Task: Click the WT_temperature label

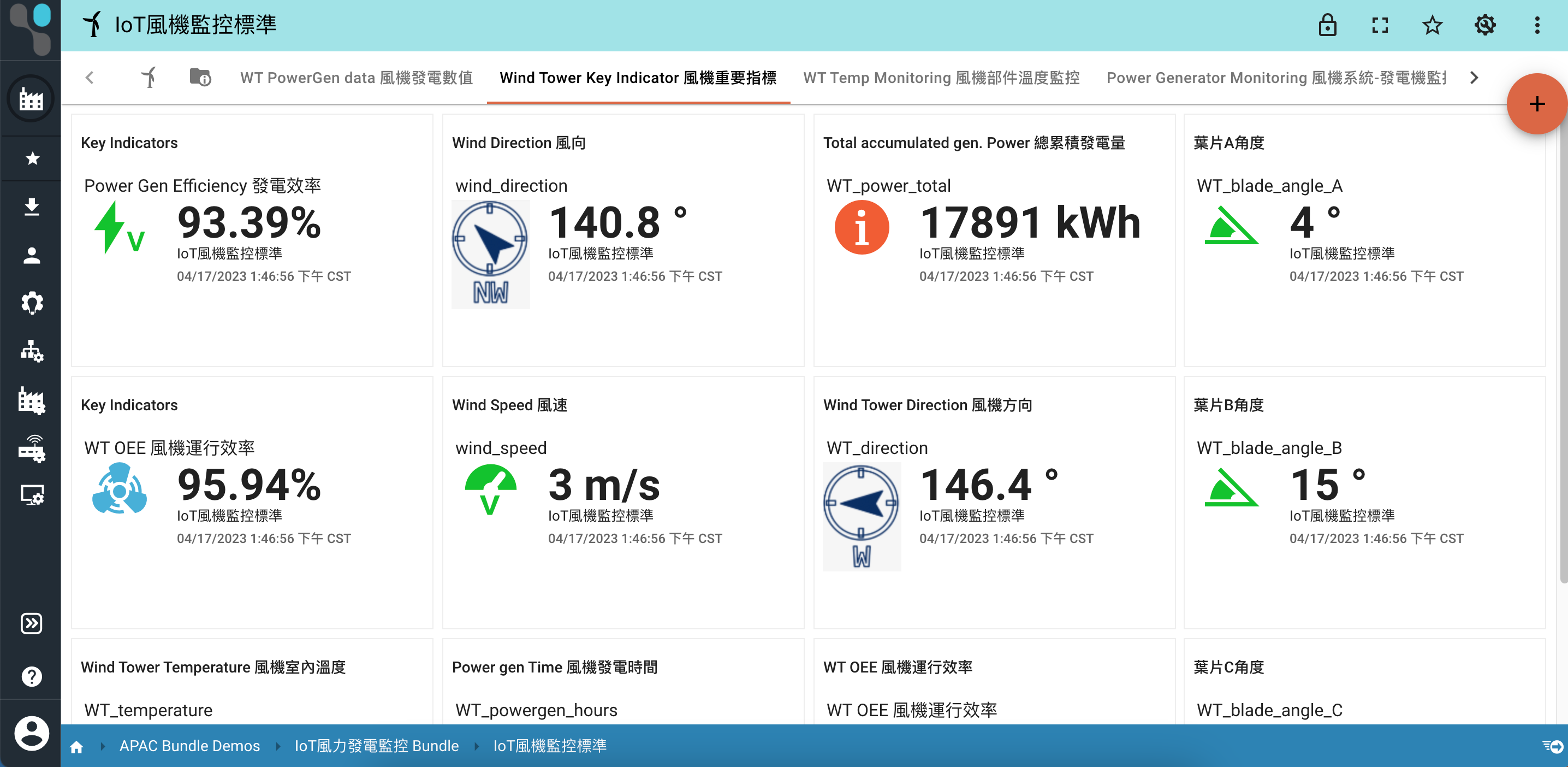Action: [x=148, y=710]
